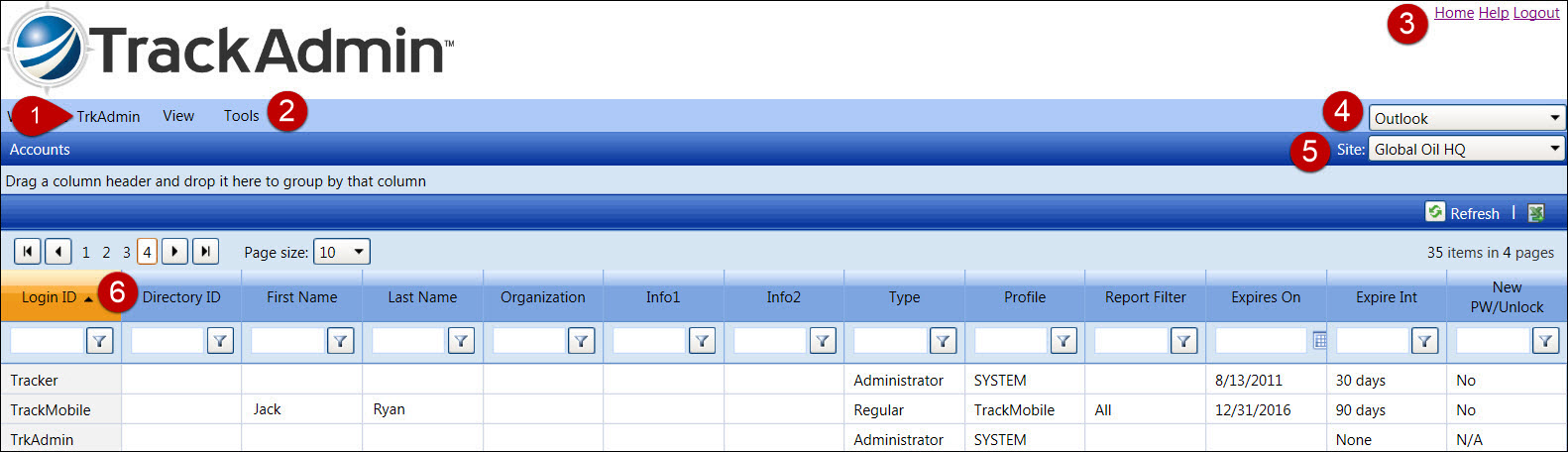Click the Logout link
Screen dimensions: 1568x452
(x=1536, y=13)
